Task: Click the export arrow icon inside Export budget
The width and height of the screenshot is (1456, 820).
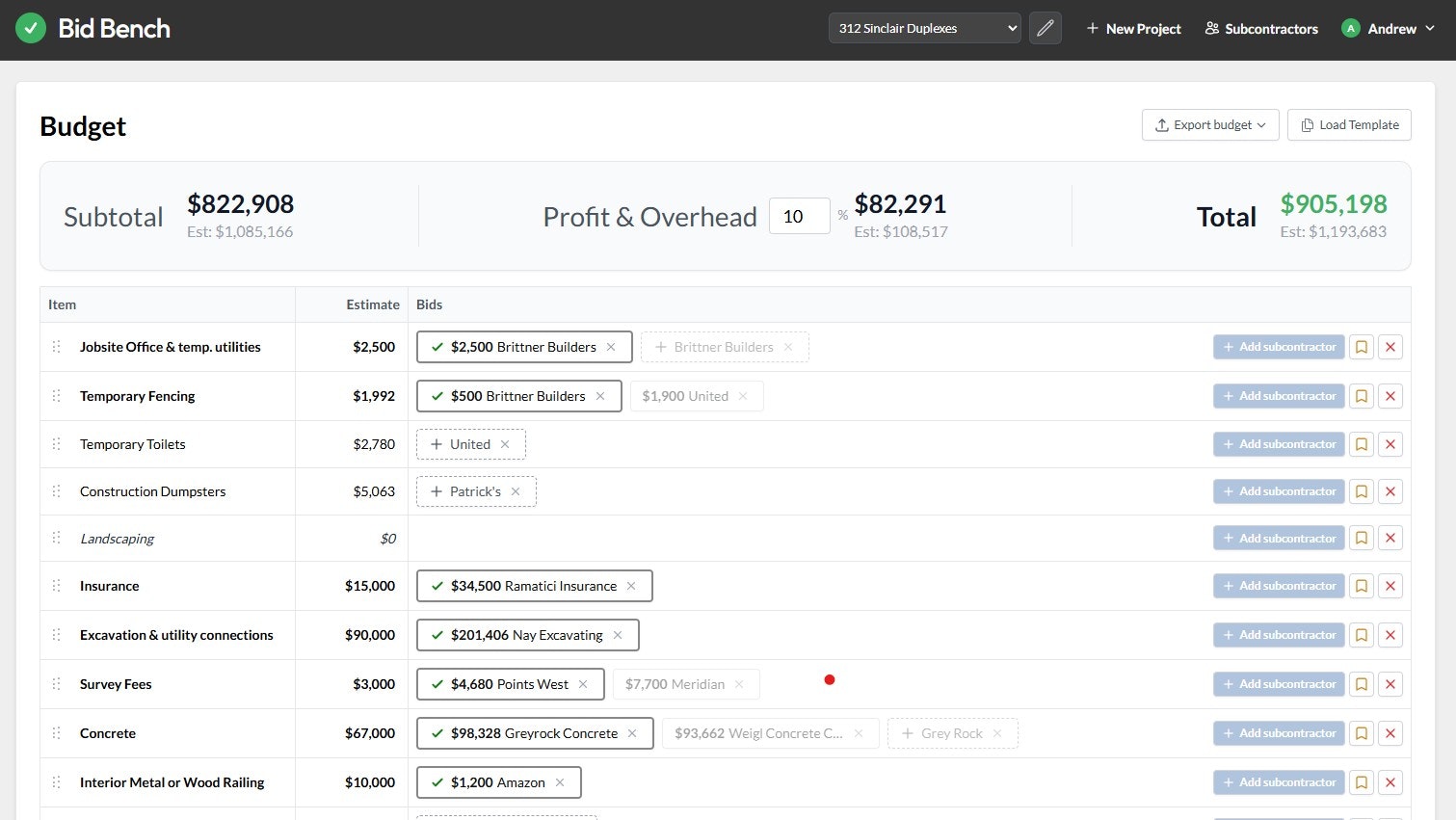Action: point(1163,124)
